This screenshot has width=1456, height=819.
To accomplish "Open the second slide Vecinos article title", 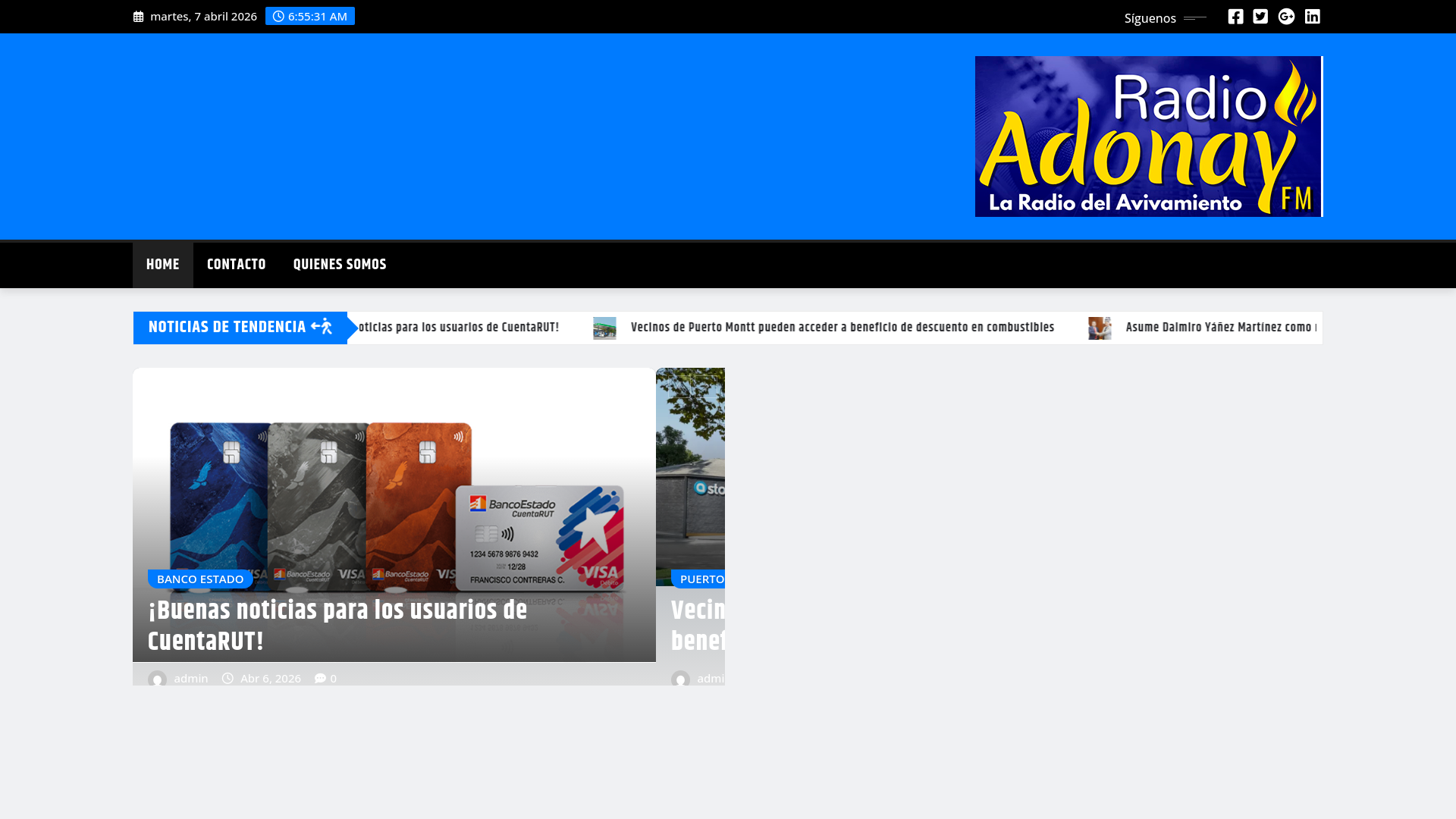I will pyautogui.click(x=698, y=626).
